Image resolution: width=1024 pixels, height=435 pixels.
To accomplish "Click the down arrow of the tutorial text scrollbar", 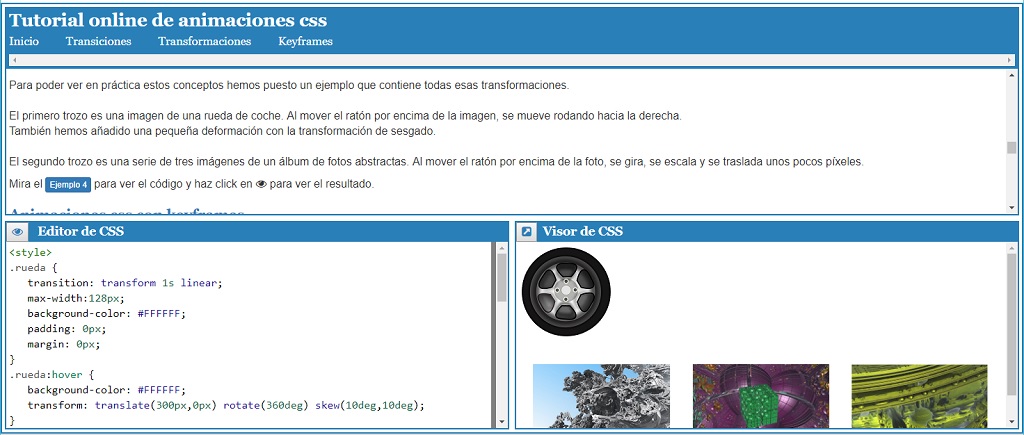I will 1012,208.
